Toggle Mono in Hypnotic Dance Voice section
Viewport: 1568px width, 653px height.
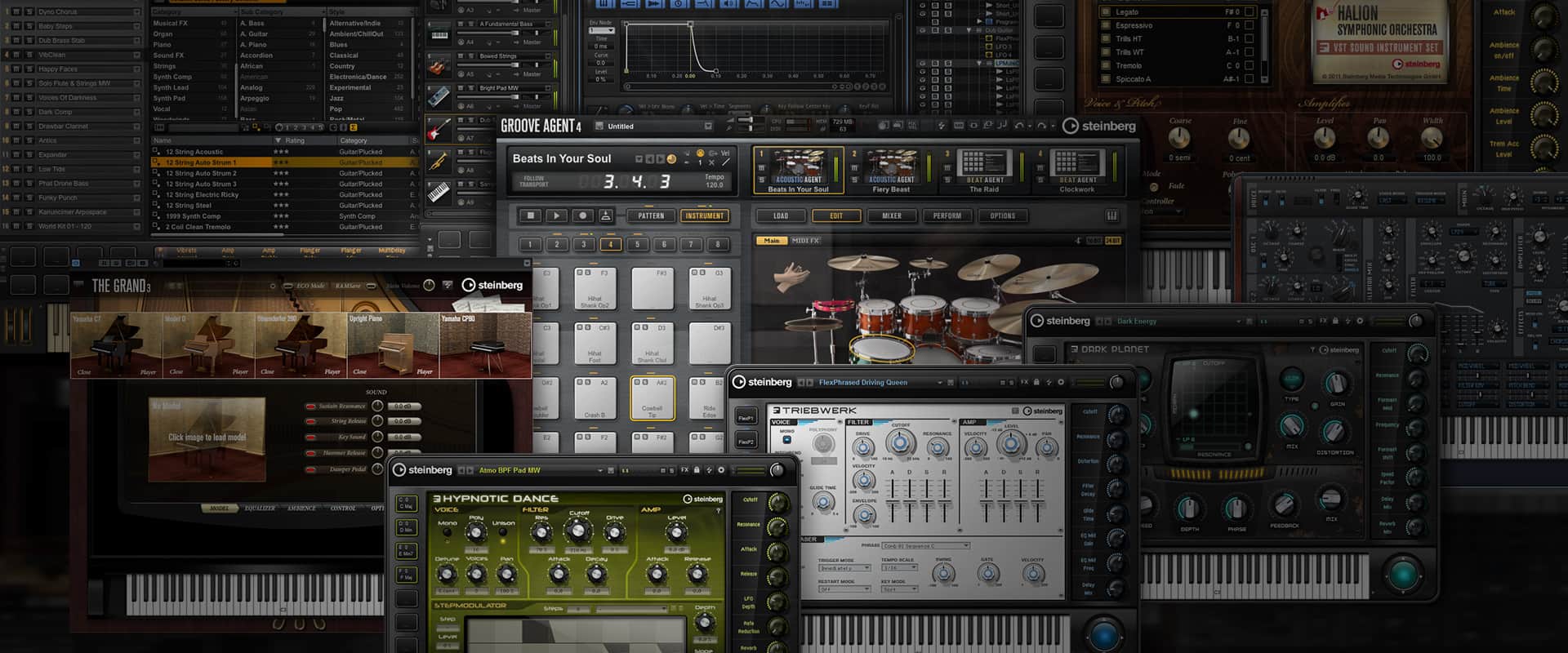(x=447, y=534)
